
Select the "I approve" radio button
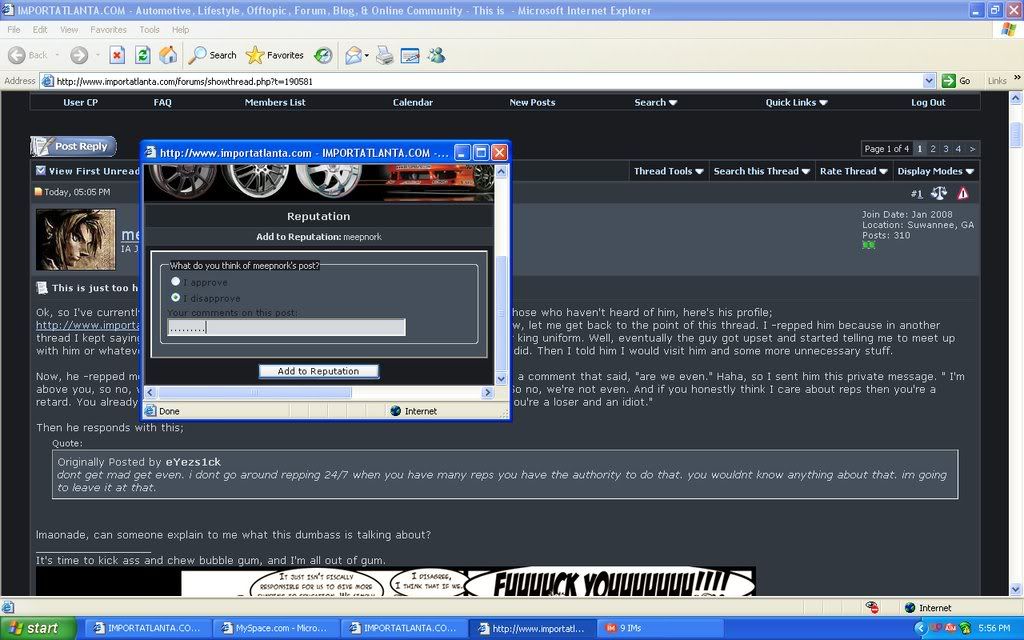pos(176,282)
